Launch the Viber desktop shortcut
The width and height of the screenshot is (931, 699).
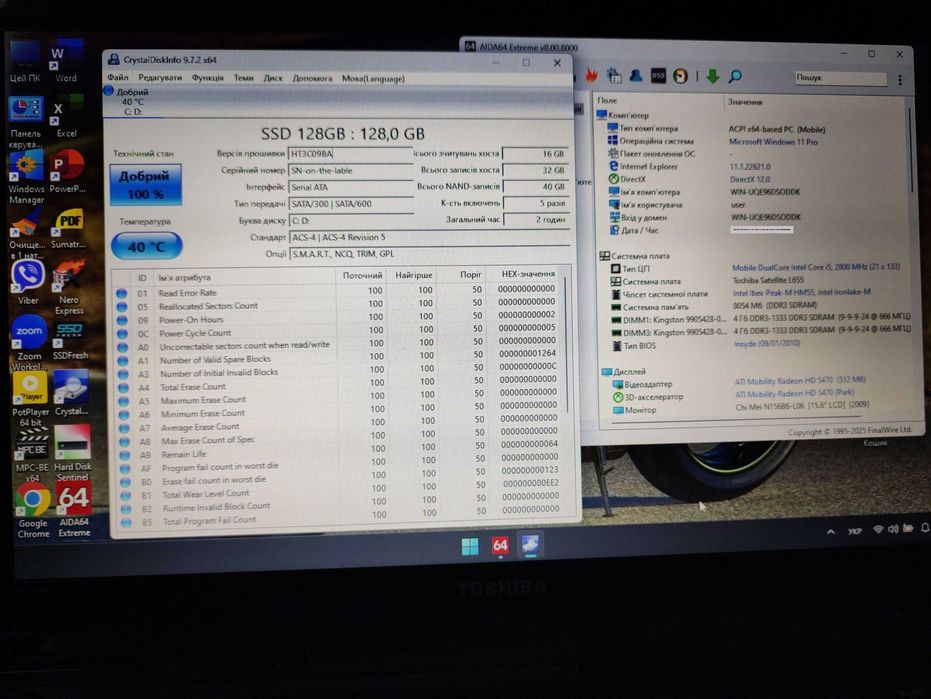pos(27,282)
